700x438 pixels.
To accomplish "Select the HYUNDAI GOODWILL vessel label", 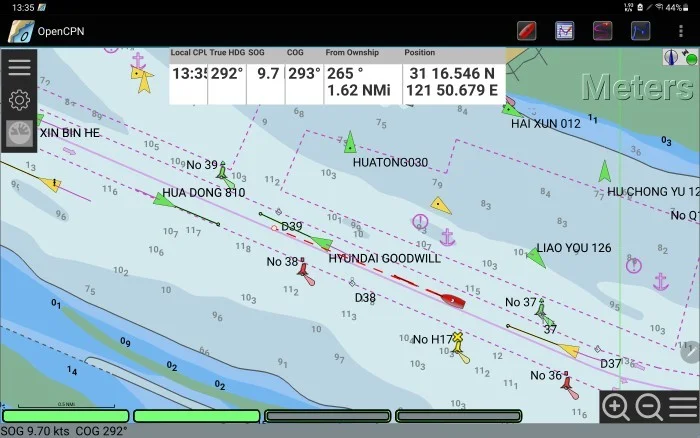I will click(x=384, y=258).
